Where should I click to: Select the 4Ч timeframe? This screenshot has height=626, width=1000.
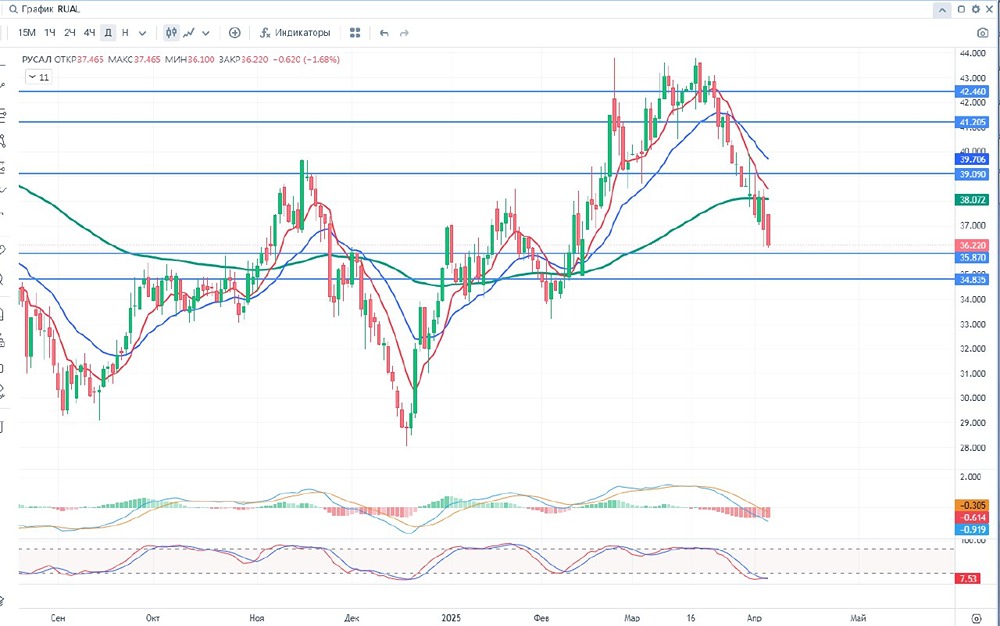(89, 33)
